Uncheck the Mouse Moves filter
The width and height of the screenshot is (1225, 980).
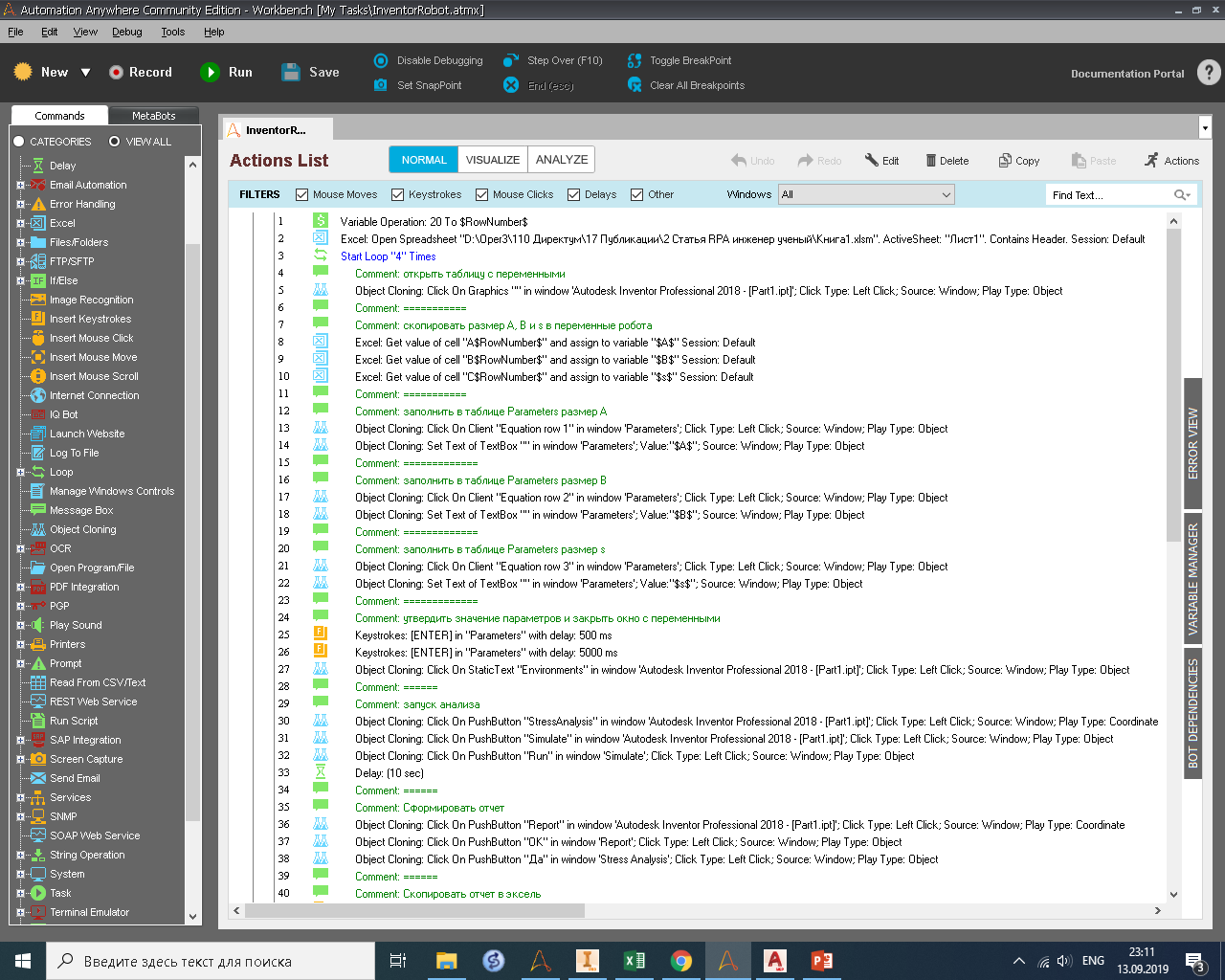click(x=302, y=194)
